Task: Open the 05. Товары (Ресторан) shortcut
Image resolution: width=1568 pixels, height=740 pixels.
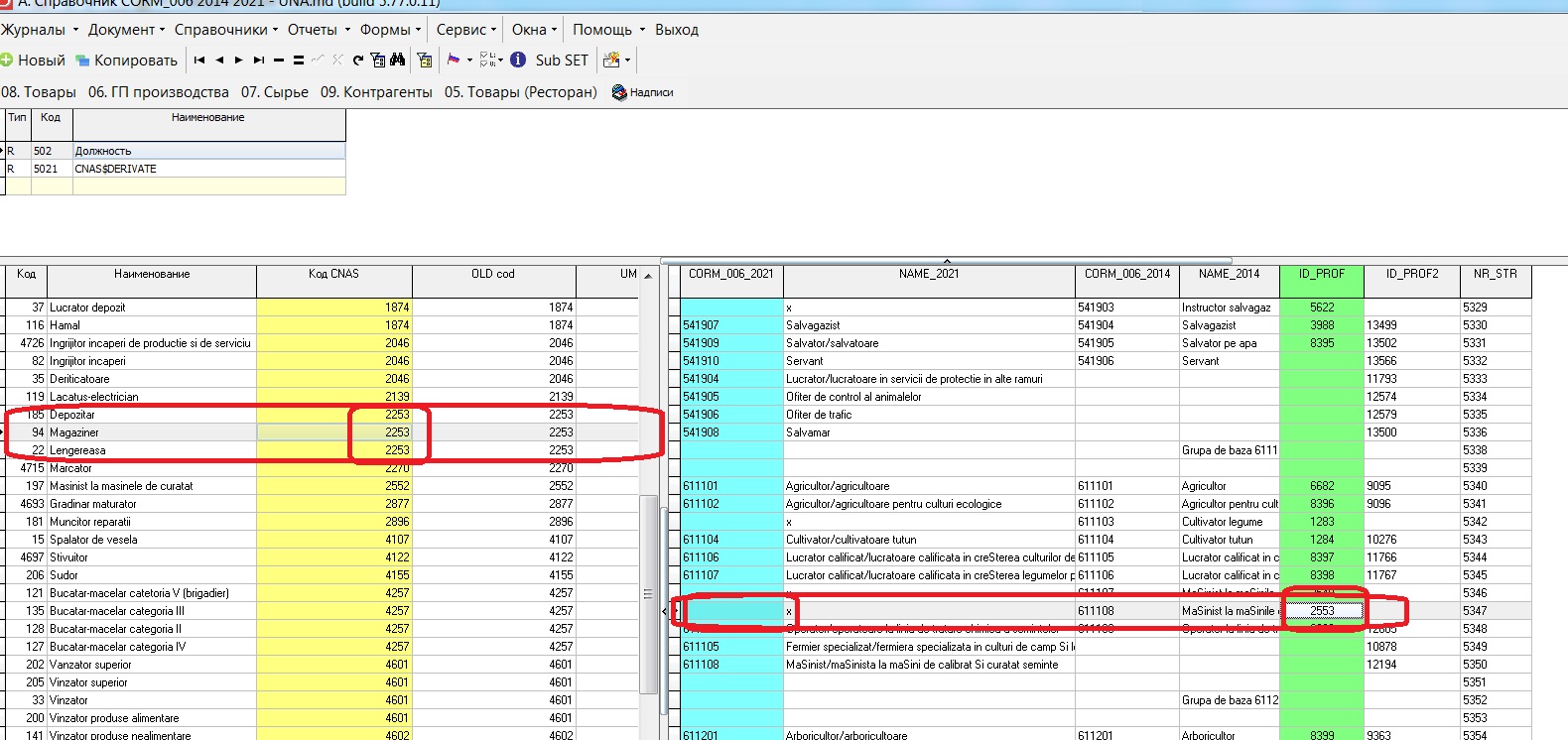Action: [x=521, y=92]
